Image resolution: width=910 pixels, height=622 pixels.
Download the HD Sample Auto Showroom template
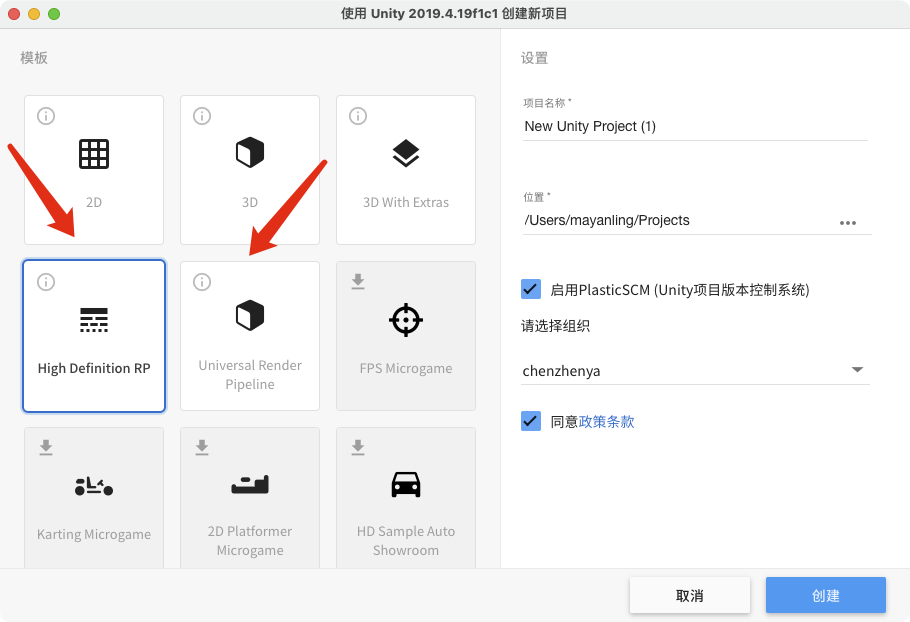tap(358, 447)
